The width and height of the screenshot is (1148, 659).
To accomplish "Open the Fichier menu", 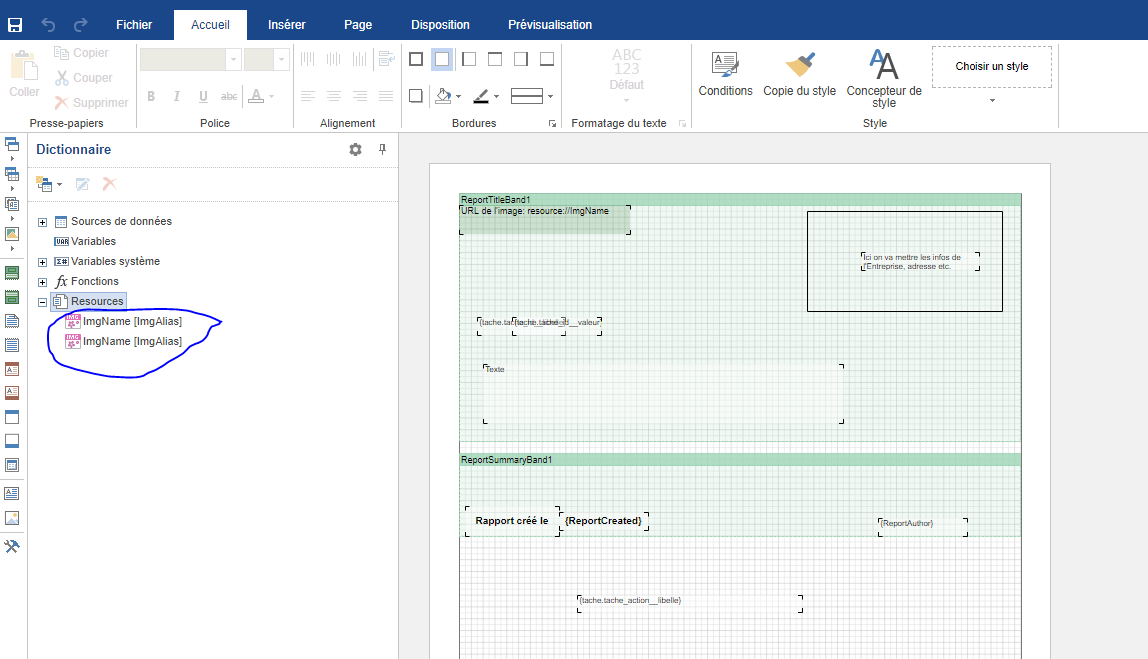I will click(134, 25).
